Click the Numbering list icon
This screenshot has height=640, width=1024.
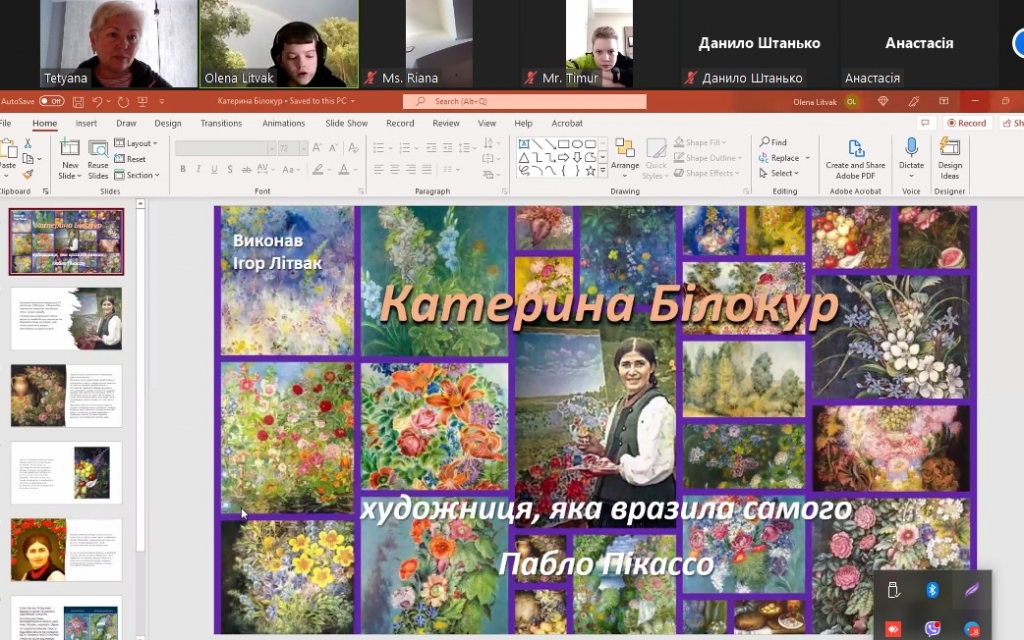tap(404, 148)
